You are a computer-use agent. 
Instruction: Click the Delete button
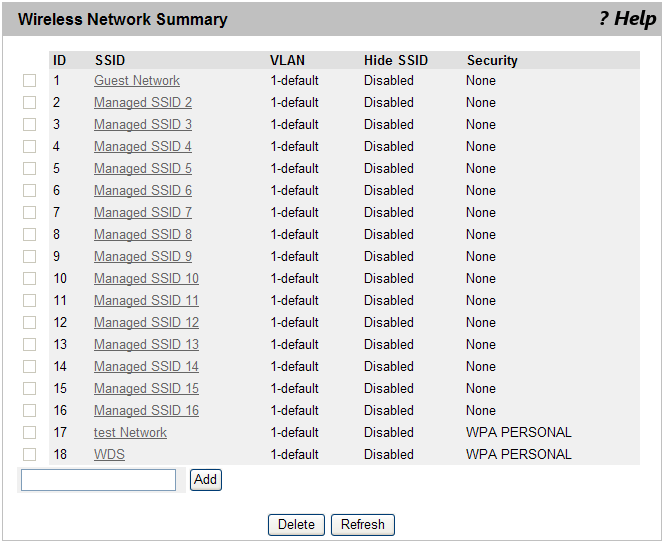coord(295,525)
